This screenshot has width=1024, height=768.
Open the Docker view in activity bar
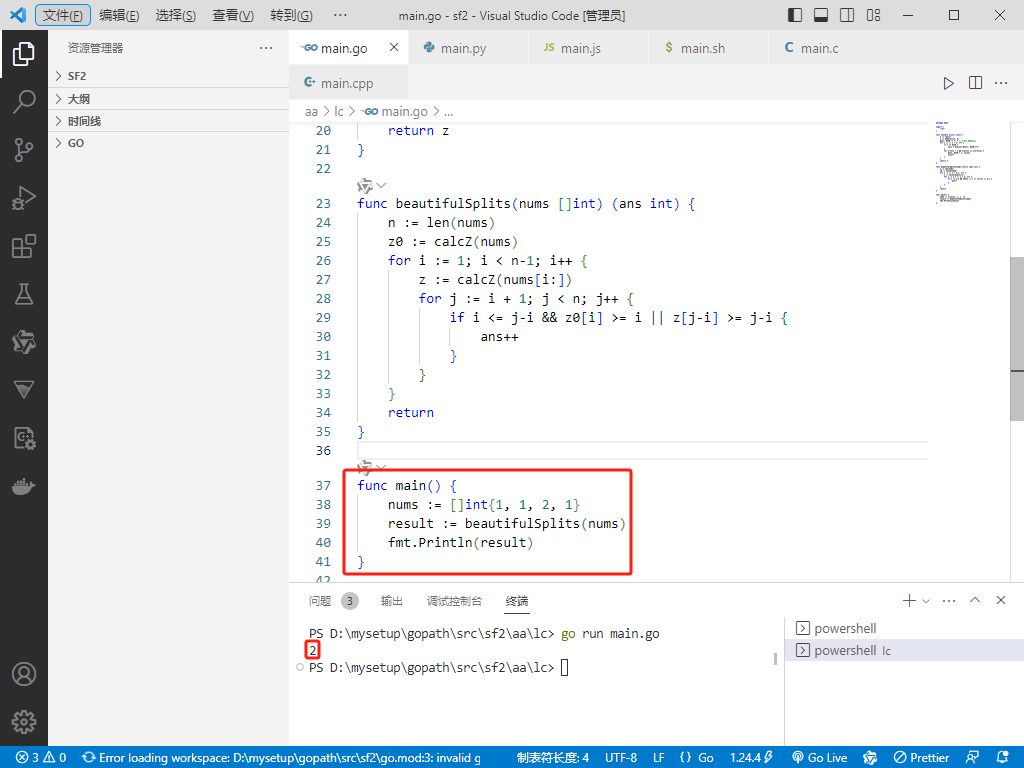point(24,487)
